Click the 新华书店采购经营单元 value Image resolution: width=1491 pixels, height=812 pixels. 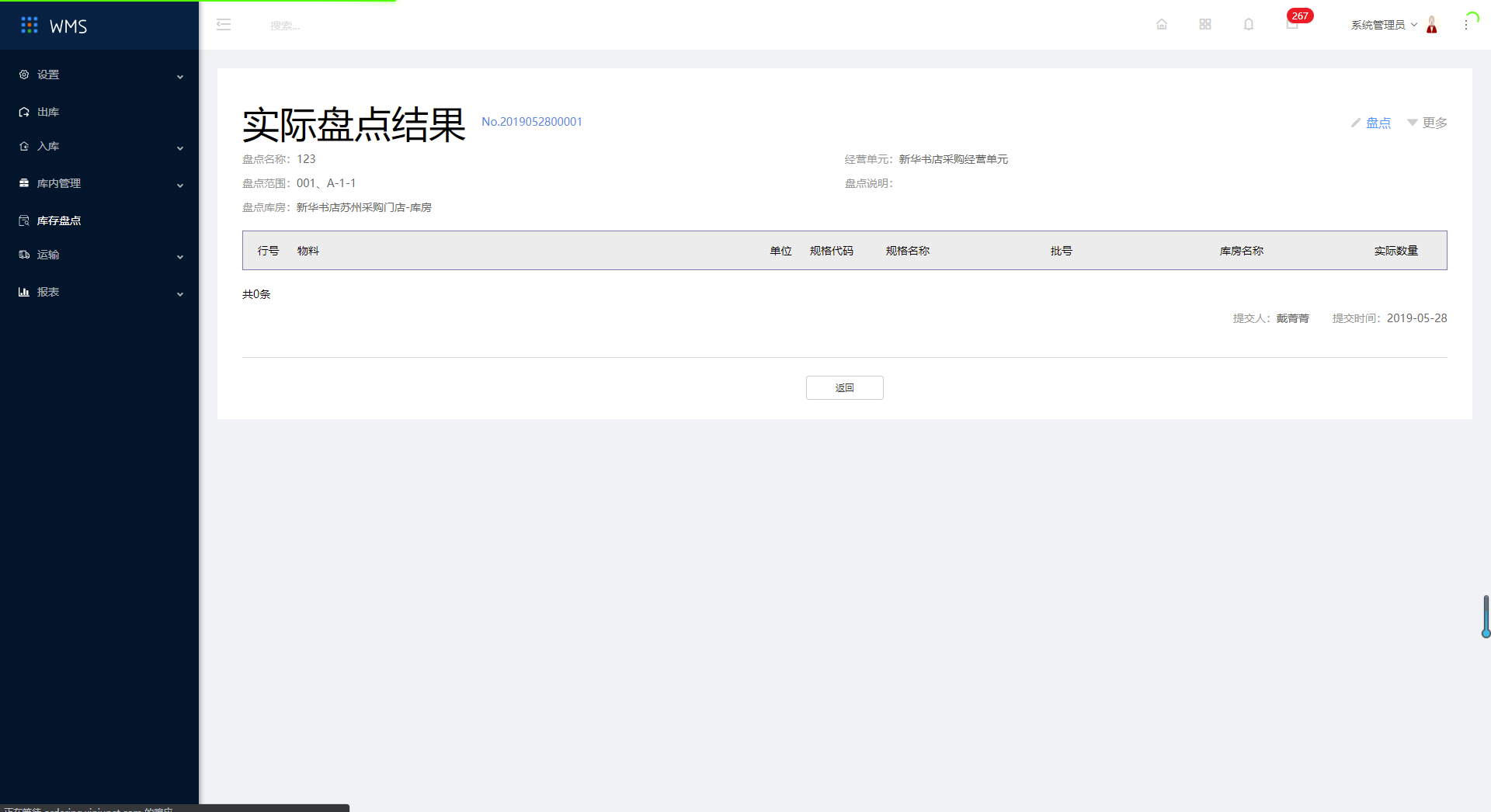pyautogui.click(x=954, y=159)
